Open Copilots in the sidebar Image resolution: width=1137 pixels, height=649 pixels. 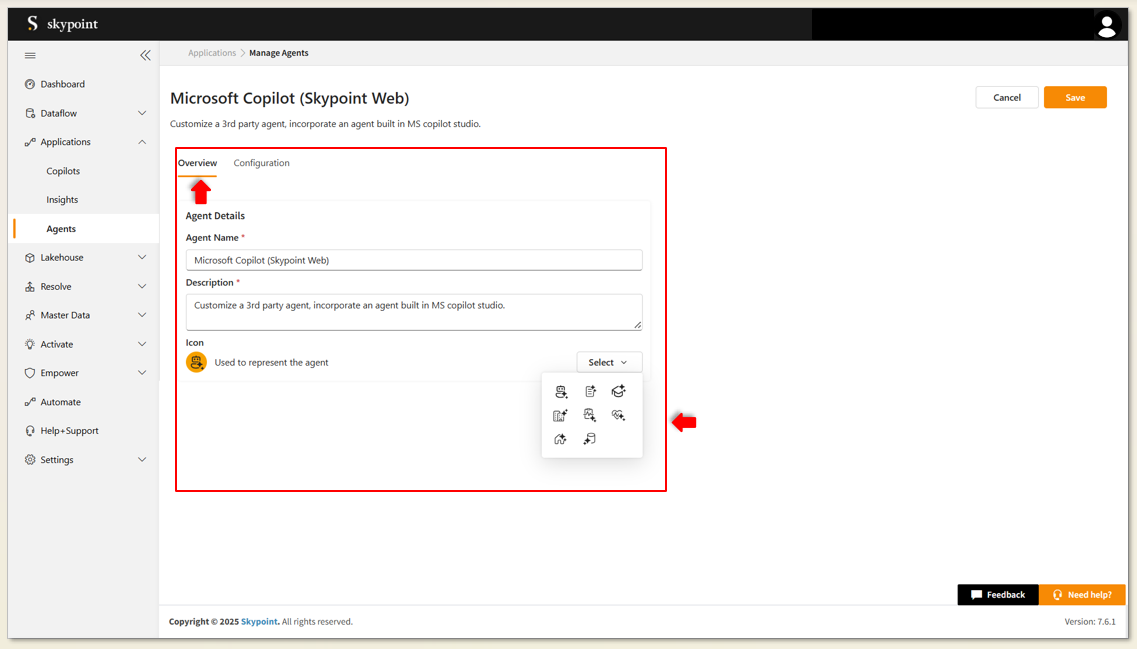pos(63,171)
